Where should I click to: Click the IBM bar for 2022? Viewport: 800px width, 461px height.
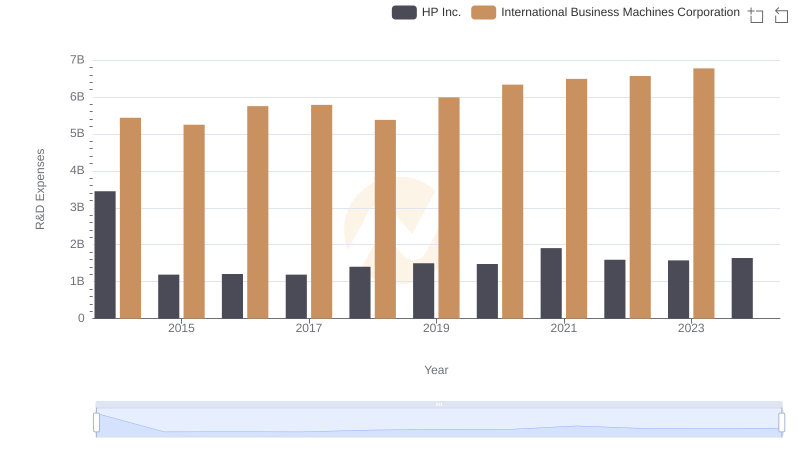click(640, 197)
